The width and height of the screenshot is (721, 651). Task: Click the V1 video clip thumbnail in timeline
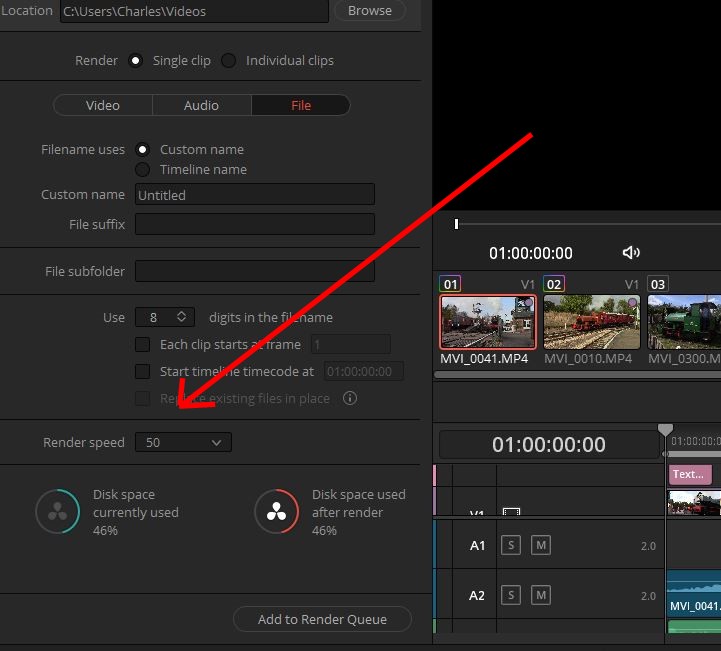[694, 503]
